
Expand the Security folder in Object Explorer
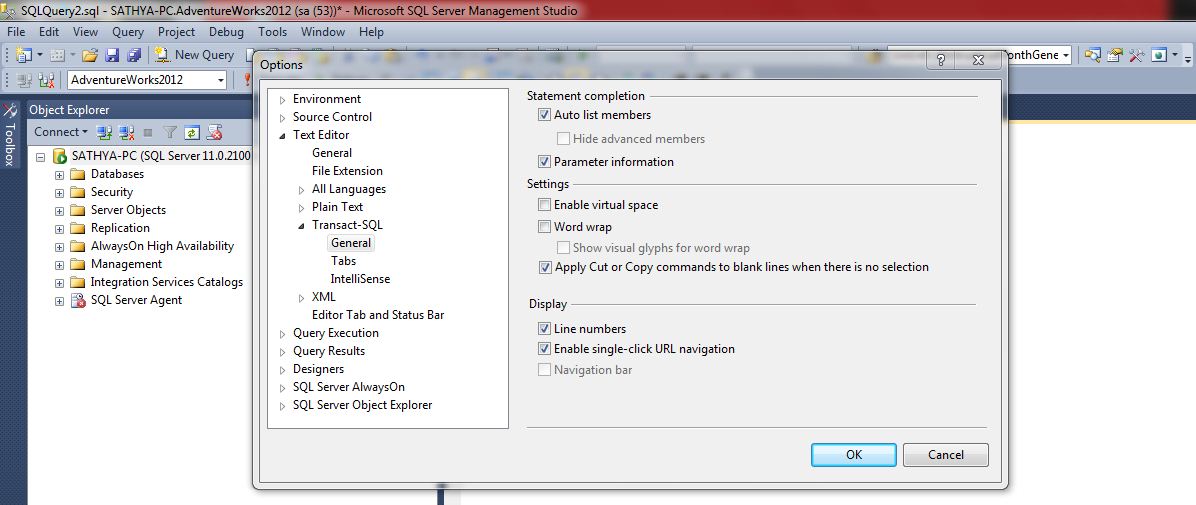(x=59, y=192)
